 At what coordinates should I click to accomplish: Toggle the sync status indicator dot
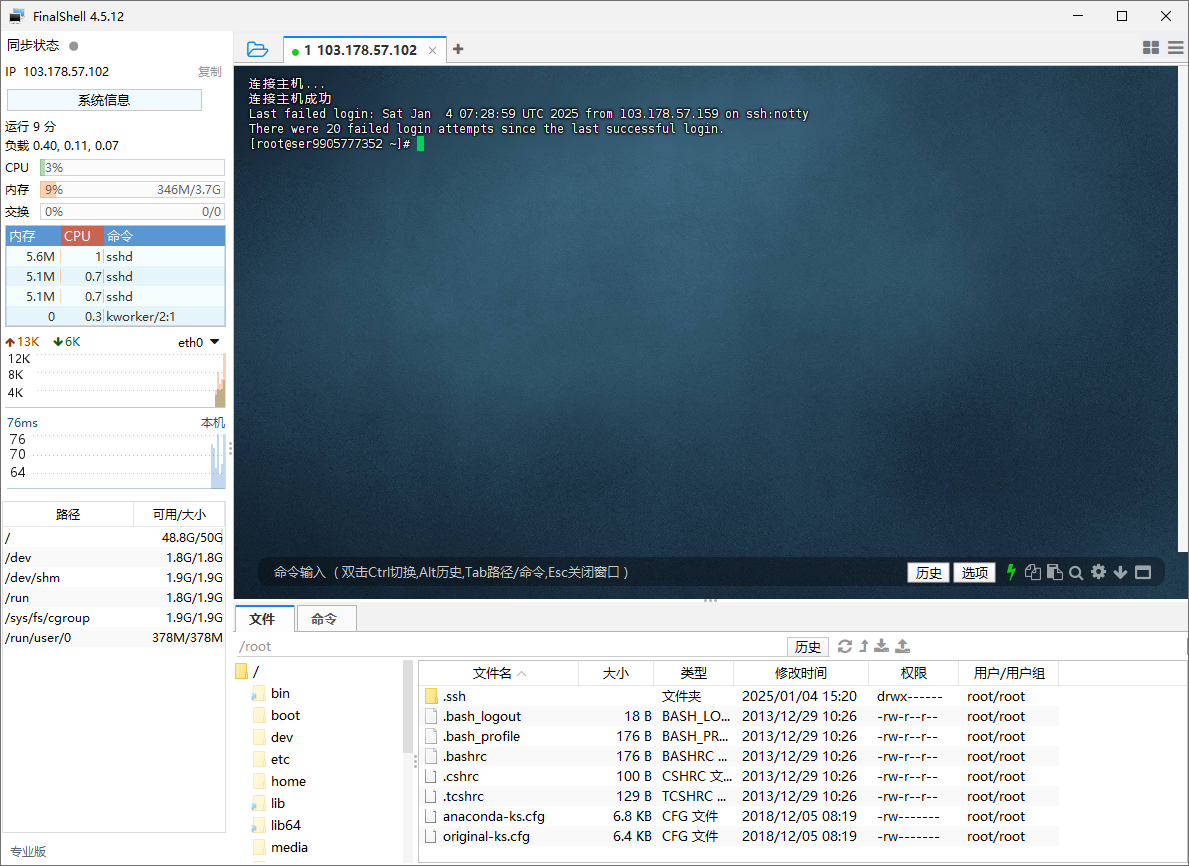tap(74, 46)
